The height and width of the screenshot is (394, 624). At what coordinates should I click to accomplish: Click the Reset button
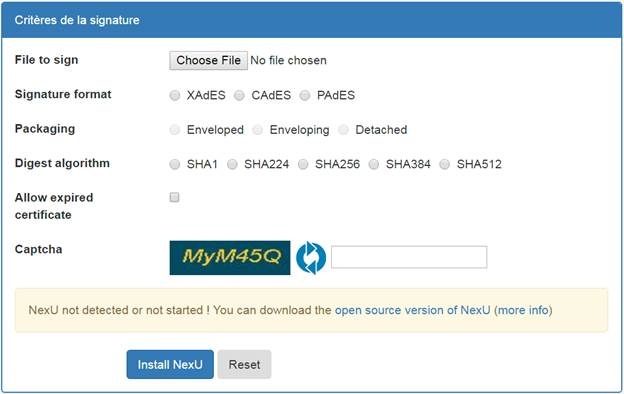pyautogui.click(x=244, y=365)
